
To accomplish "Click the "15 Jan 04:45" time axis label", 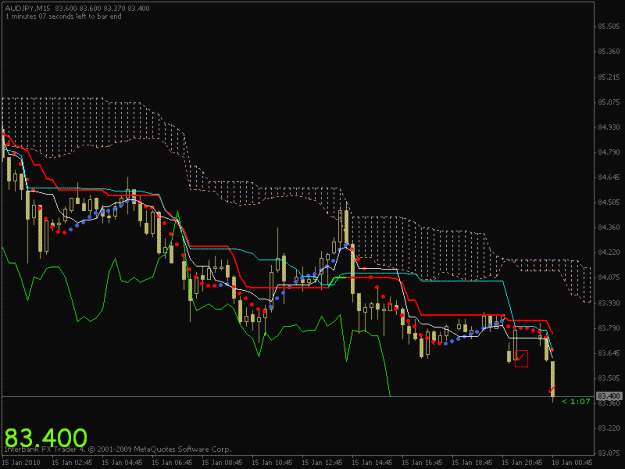I will [x=122, y=463].
